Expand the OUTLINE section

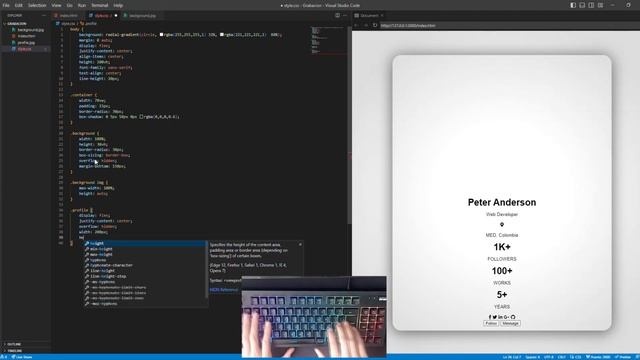point(14,344)
